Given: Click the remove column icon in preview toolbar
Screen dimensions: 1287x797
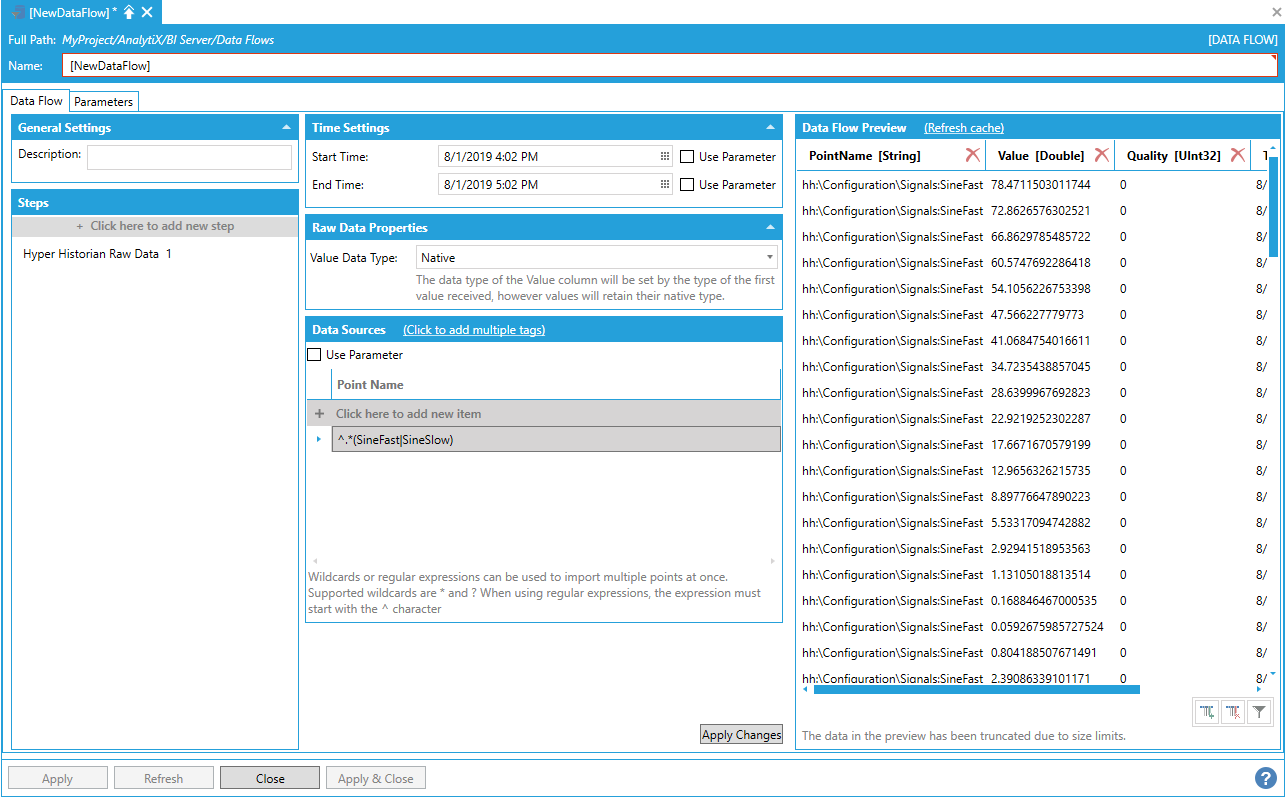Looking at the screenshot, I should coord(1233,712).
